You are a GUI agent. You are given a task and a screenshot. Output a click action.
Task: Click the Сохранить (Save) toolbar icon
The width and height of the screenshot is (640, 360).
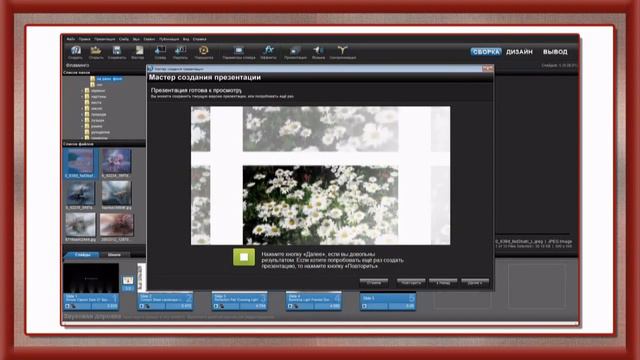click(x=117, y=52)
